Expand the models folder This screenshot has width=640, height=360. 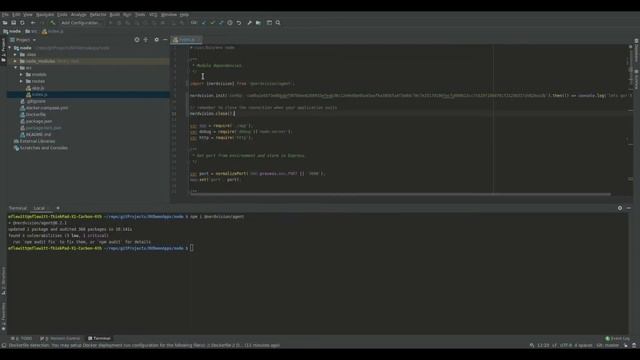[x=21, y=75]
